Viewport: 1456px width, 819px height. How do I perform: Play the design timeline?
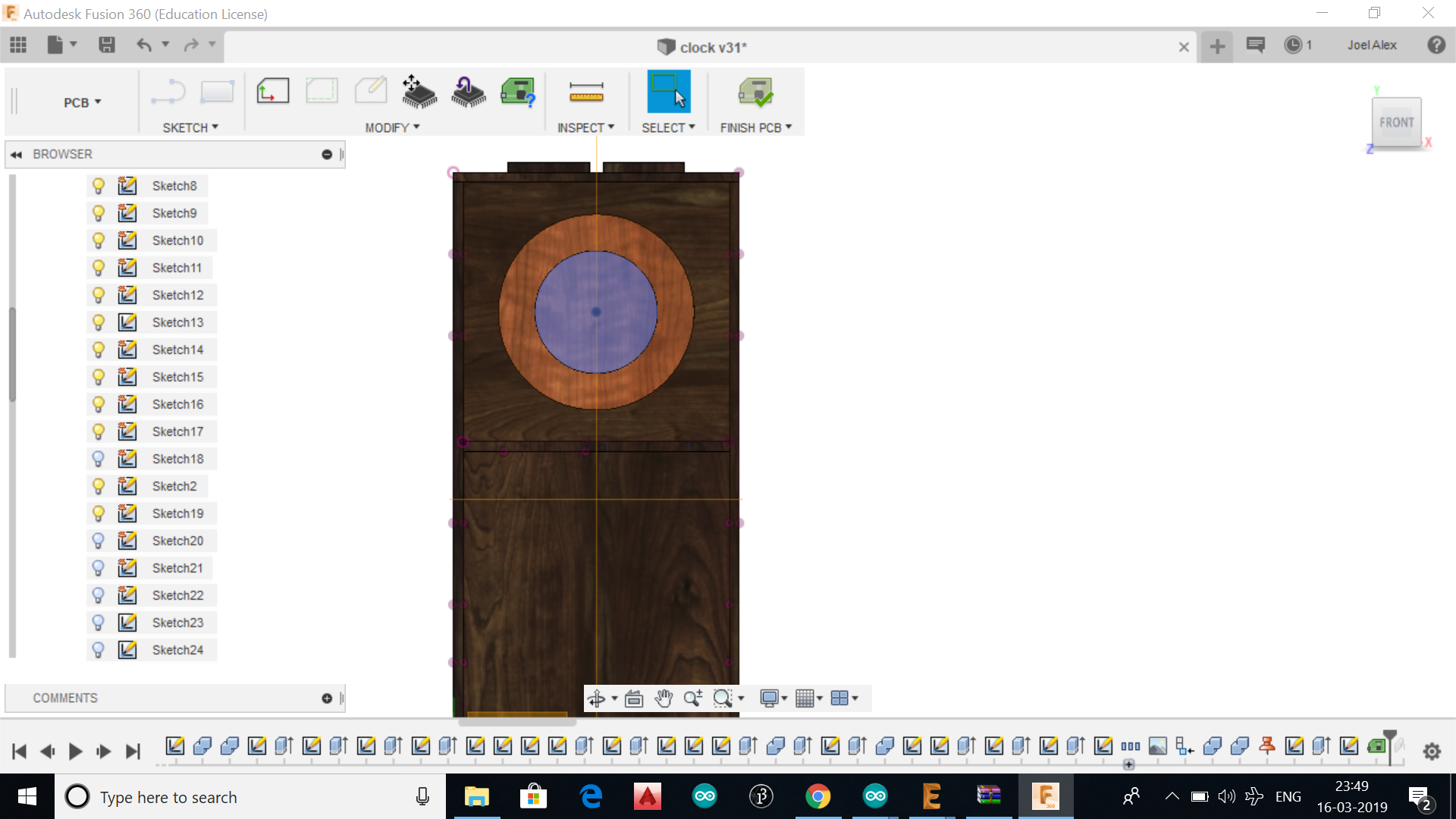[75, 752]
